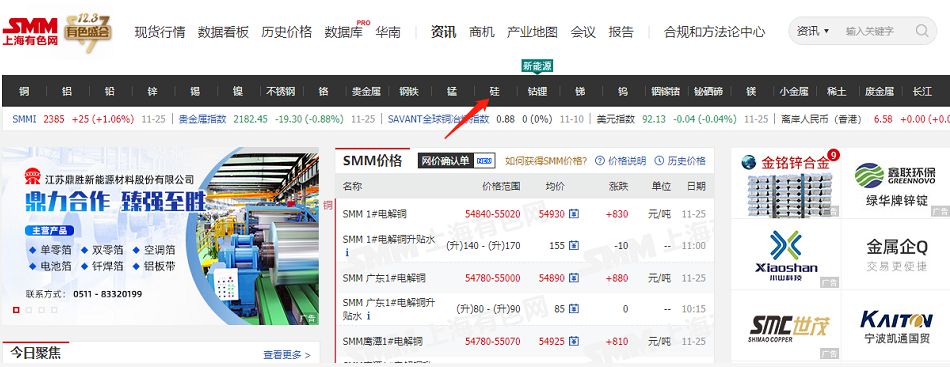Select the 不锈钢 category tab
Screen dimensions: 950x367
[x=281, y=91]
